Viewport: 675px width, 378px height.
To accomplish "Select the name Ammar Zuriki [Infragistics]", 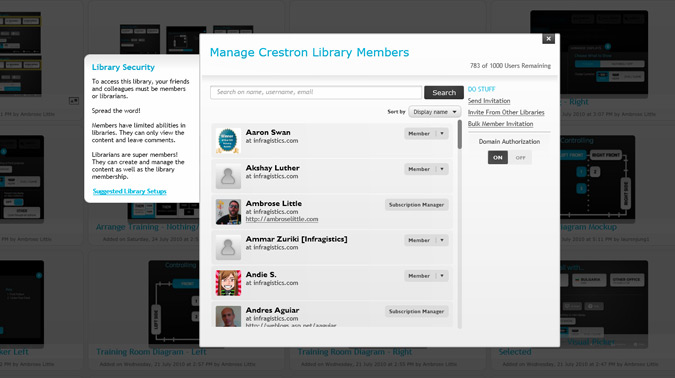I will point(296,239).
